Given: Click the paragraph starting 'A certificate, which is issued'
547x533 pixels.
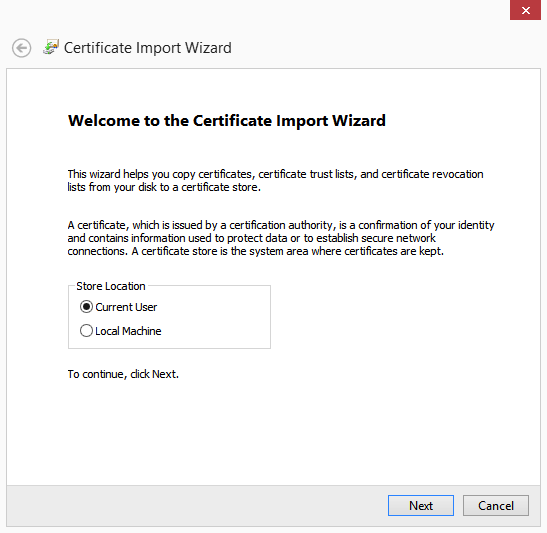Looking at the screenshot, I should [281, 238].
